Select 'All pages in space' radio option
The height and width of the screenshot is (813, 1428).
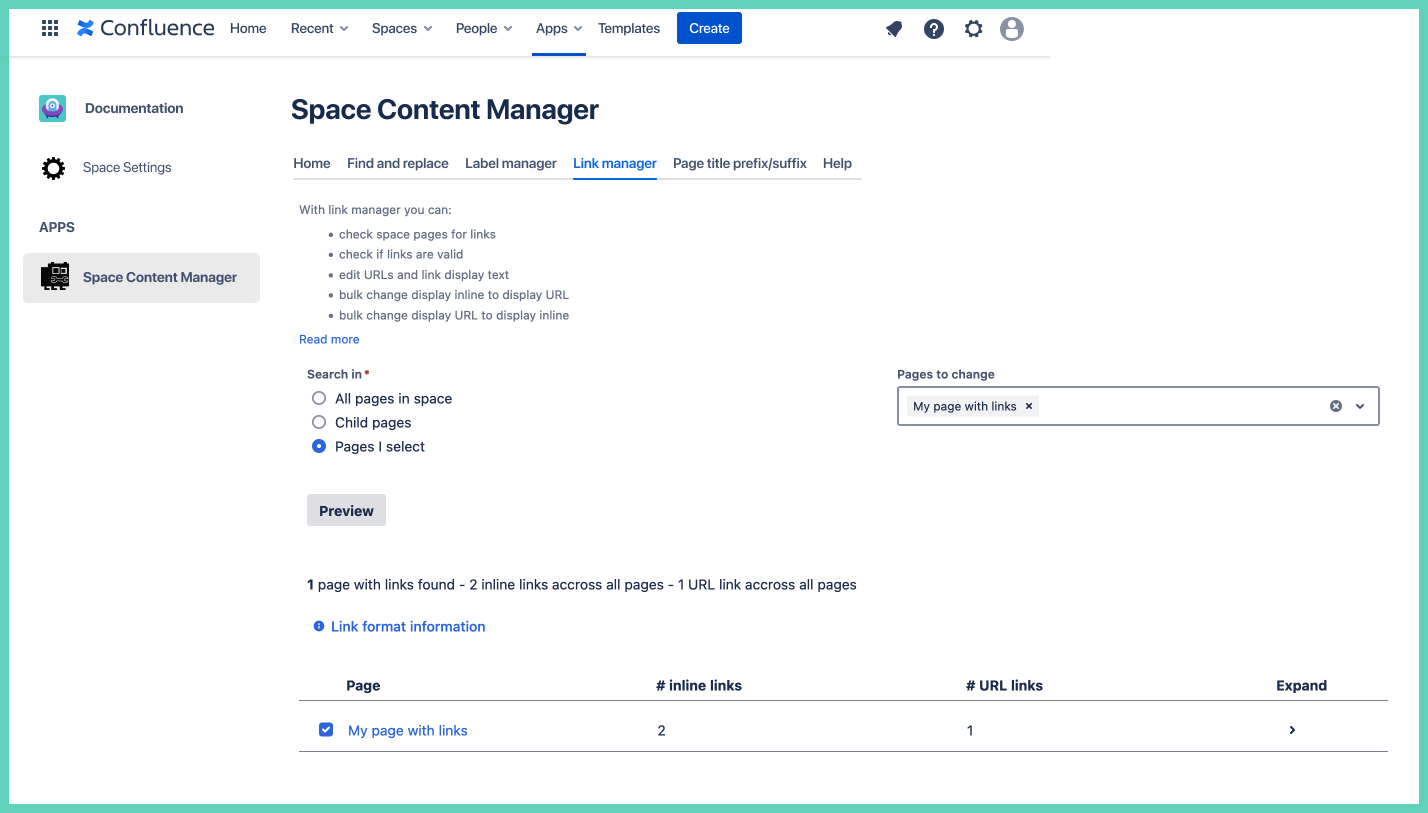(x=319, y=398)
